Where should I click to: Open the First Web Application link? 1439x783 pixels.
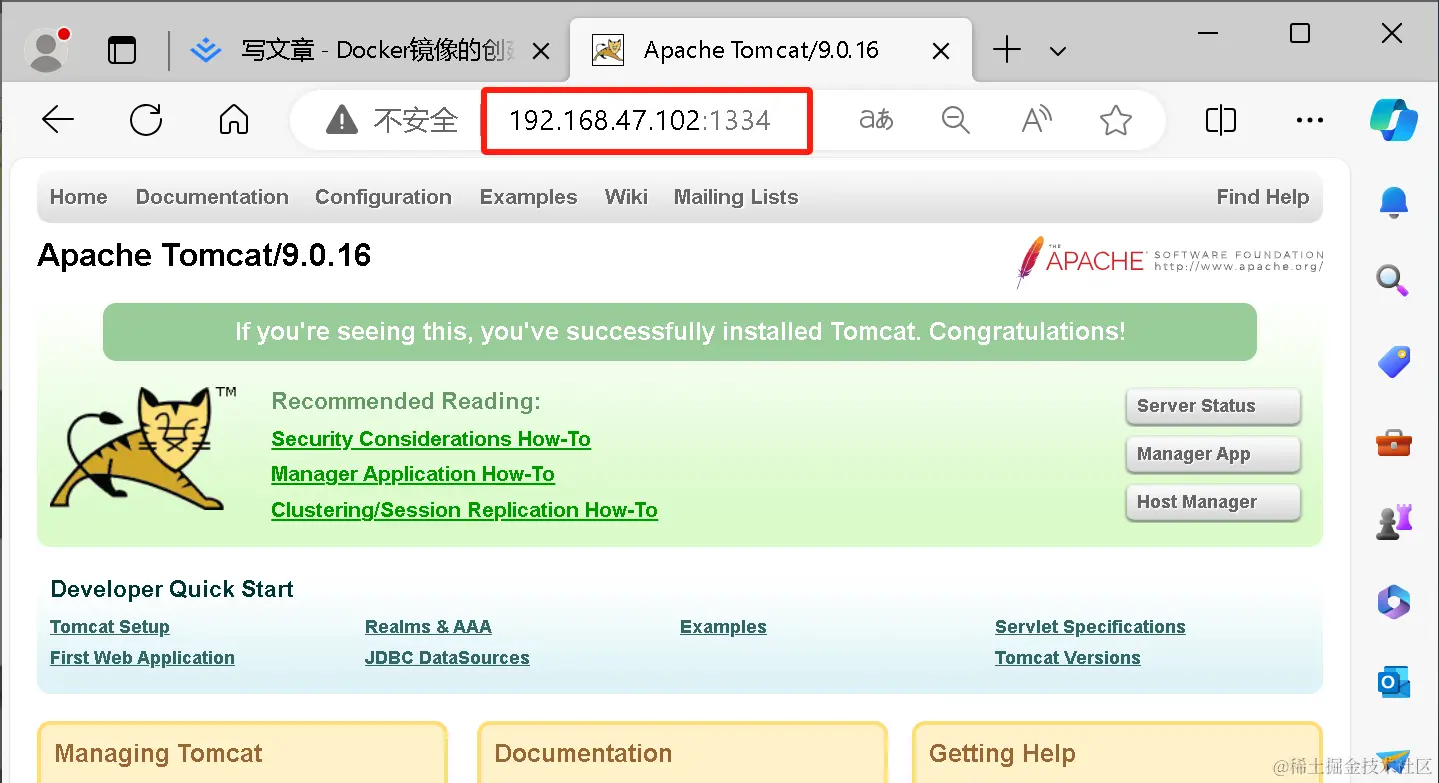click(142, 658)
